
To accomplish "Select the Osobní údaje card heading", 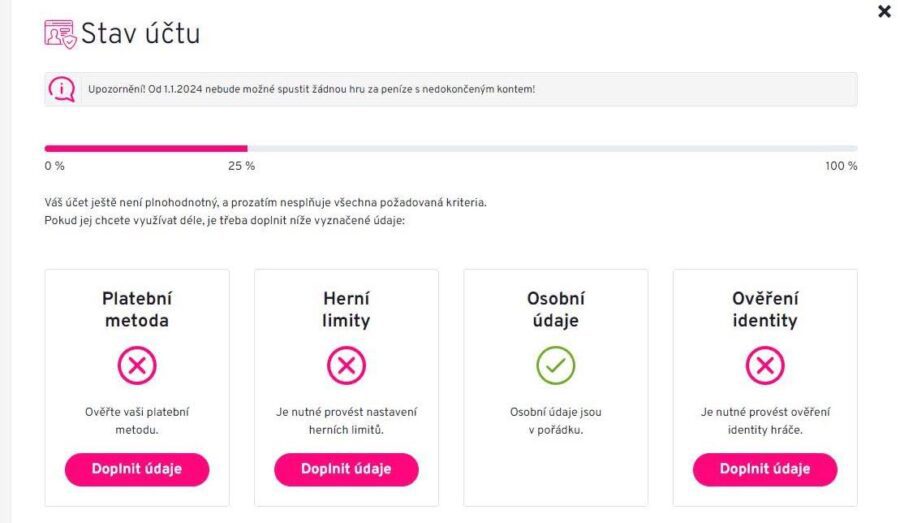I will (555, 309).
